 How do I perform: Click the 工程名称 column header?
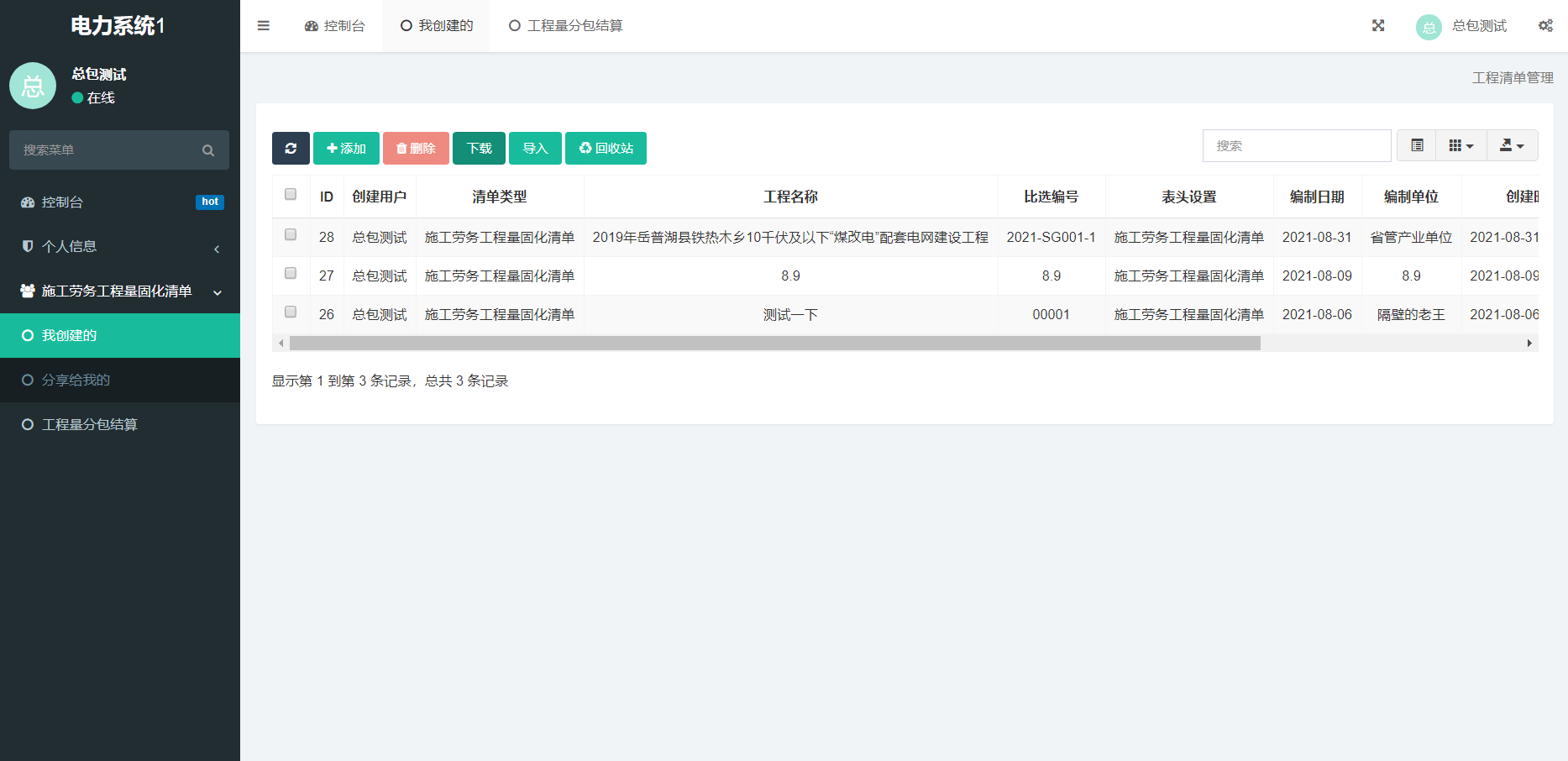(790, 197)
